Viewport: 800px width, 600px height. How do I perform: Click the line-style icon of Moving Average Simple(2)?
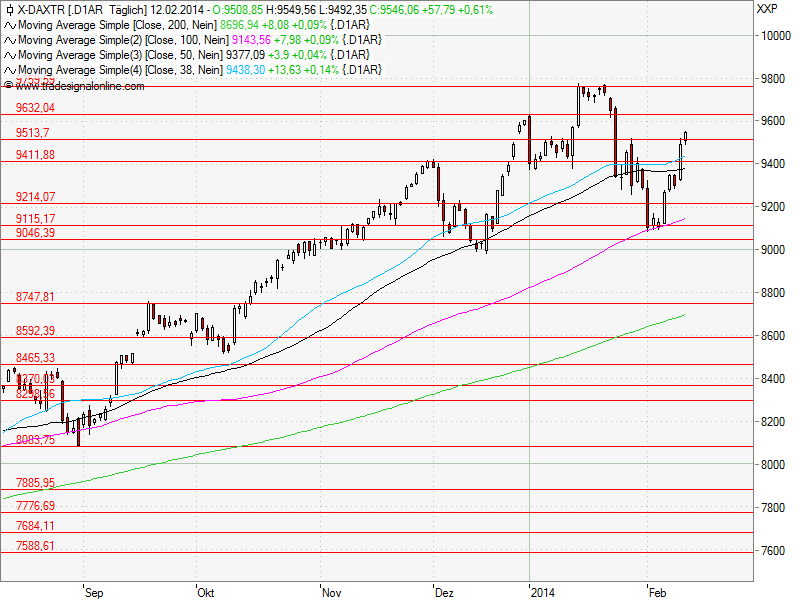point(9,41)
